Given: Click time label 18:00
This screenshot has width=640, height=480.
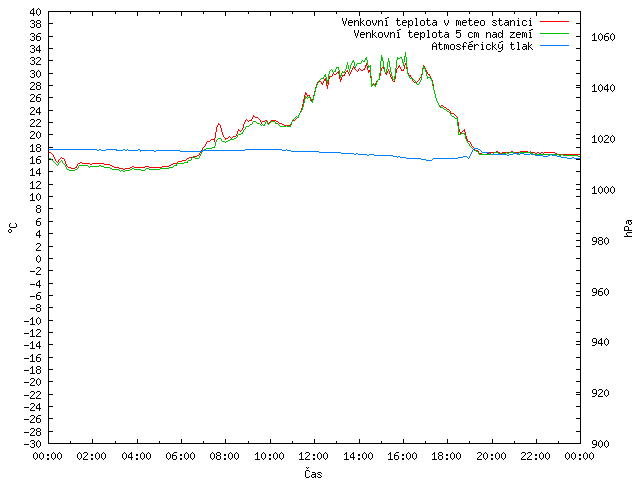Looking at the screenshot, I should 447,456.
